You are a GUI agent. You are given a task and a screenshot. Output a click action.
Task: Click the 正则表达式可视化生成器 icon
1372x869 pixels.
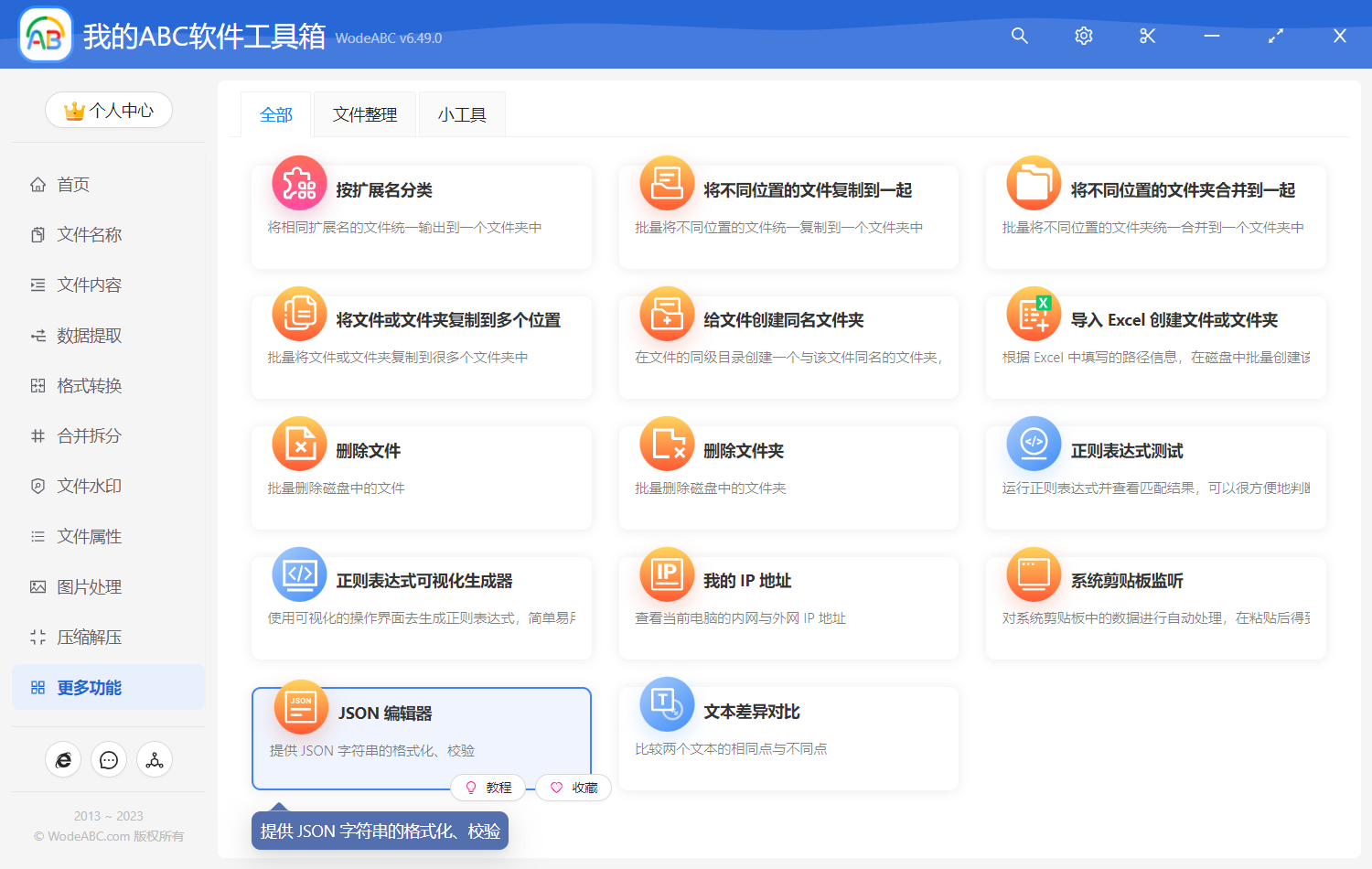(299, 574)
